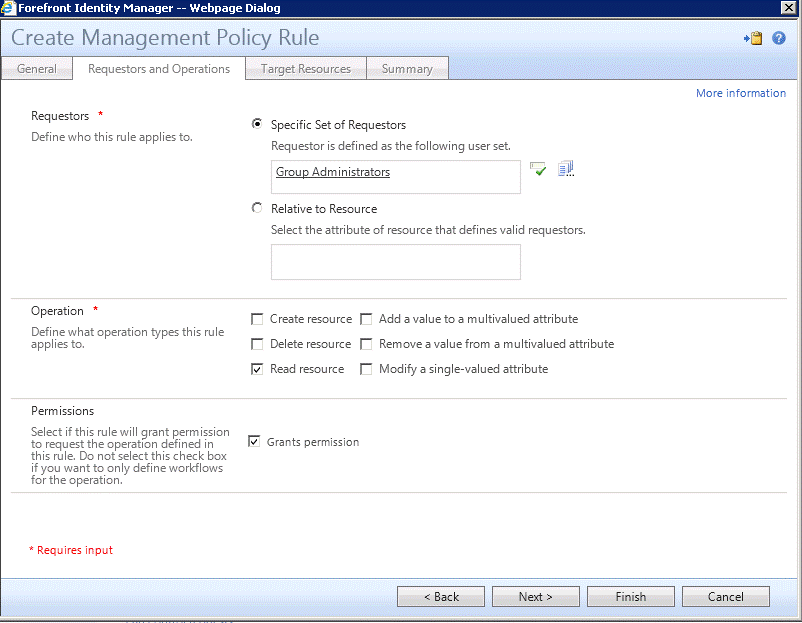Tick Modify a single-valued attribute checkbox
Screen dimensions: 802x623
[366, 369]
